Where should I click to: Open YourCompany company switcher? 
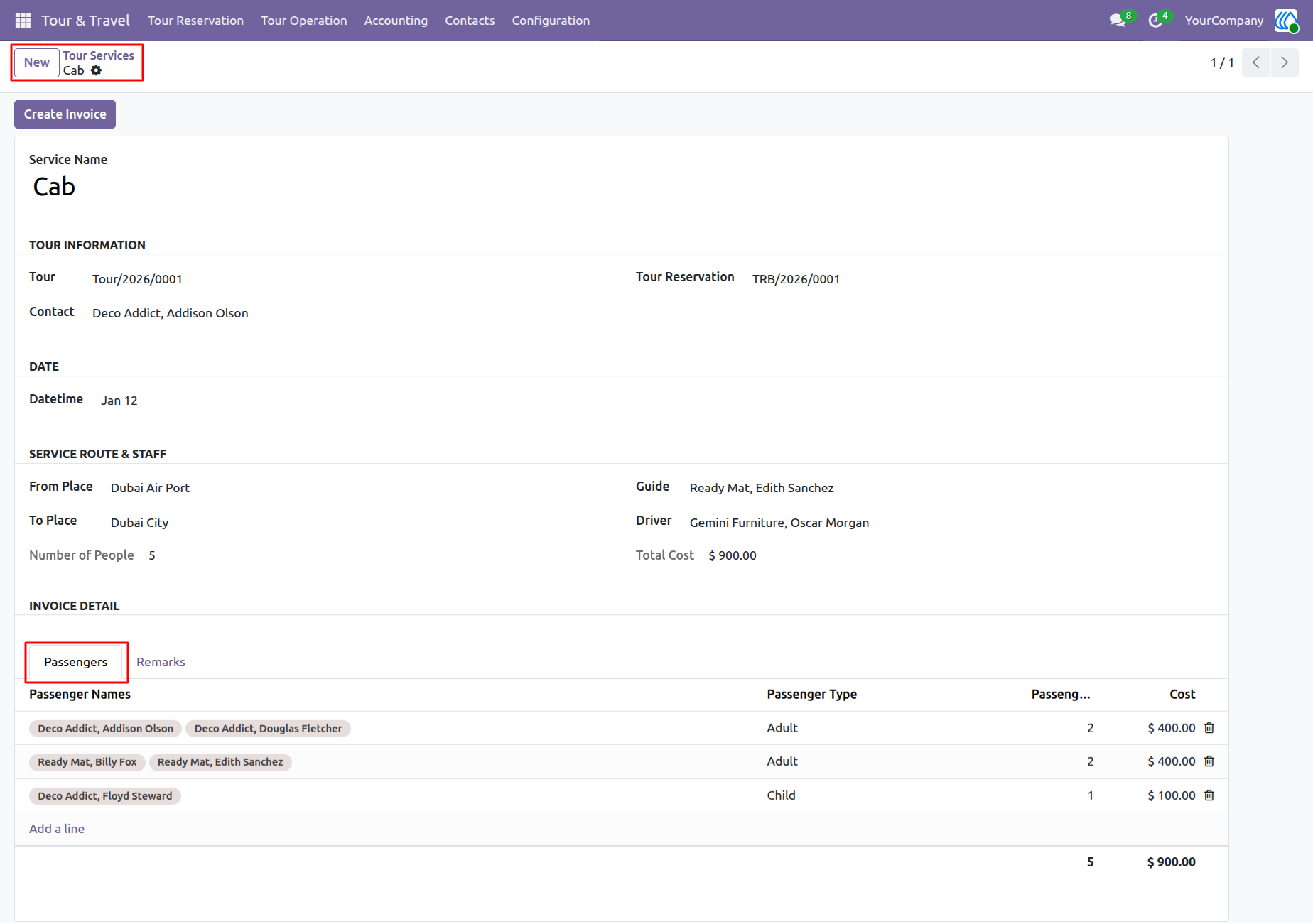coord(1223,21)
